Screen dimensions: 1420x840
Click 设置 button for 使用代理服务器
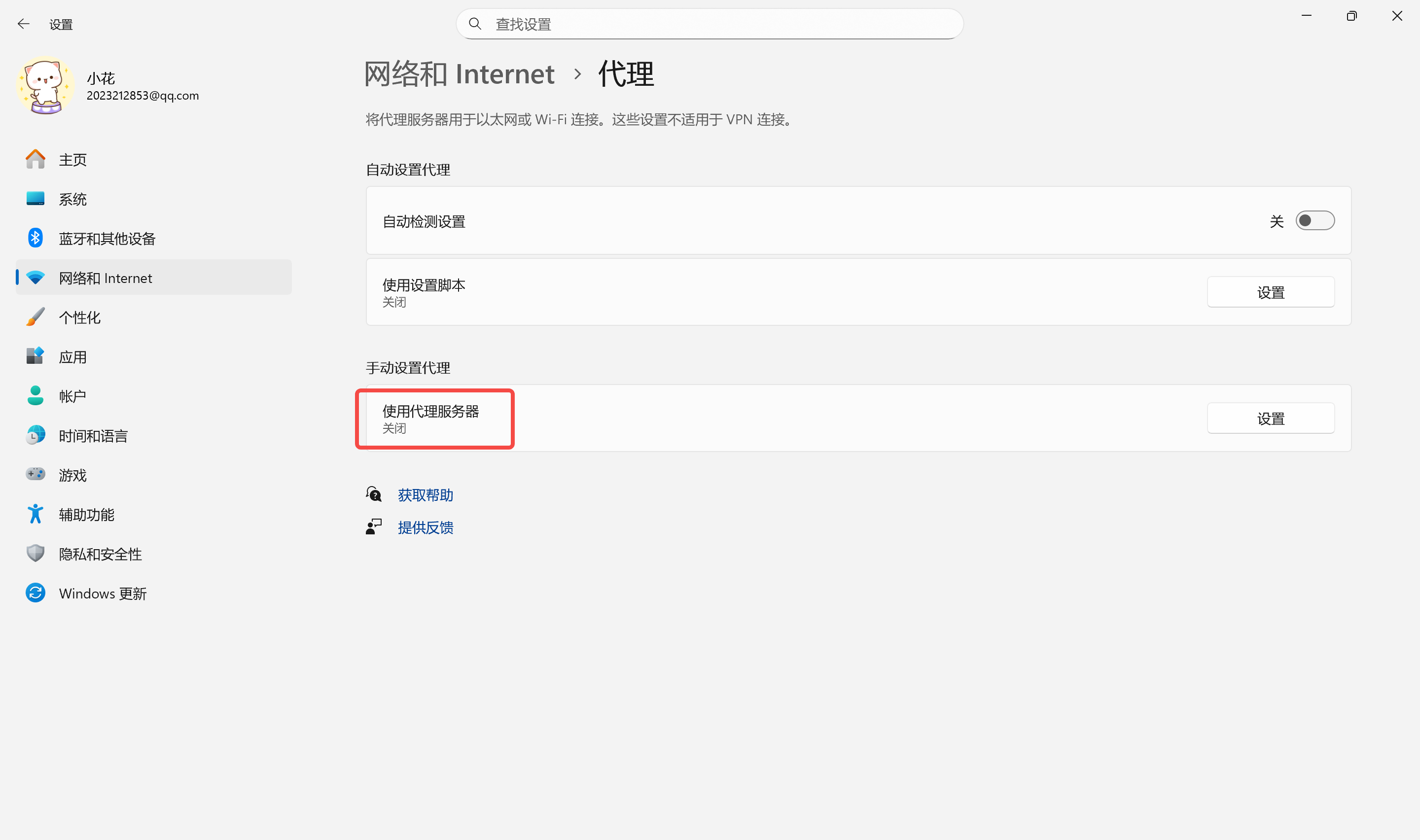[1270, 419]
